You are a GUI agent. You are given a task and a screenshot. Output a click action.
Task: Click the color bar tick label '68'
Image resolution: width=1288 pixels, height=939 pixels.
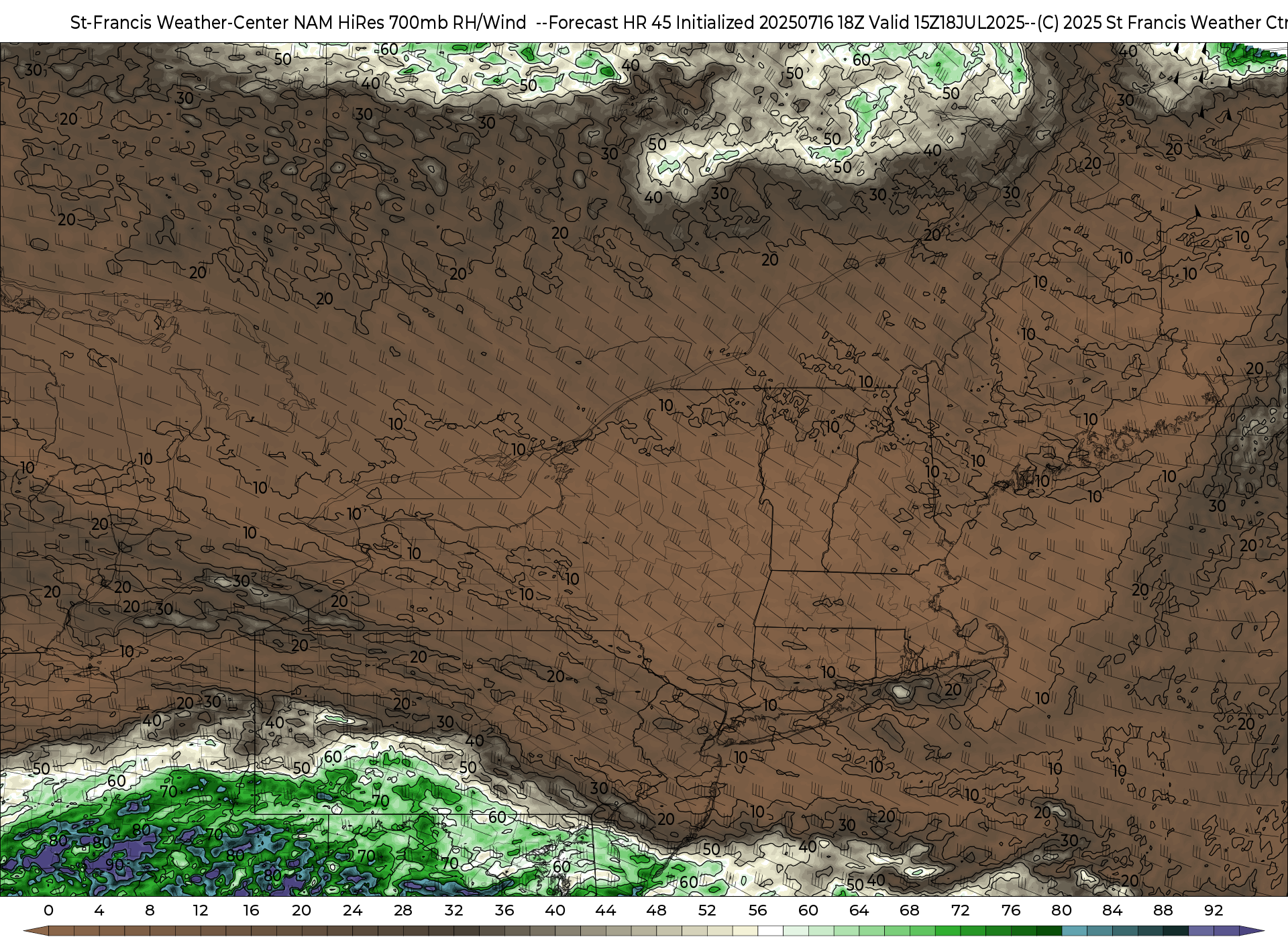910,910
